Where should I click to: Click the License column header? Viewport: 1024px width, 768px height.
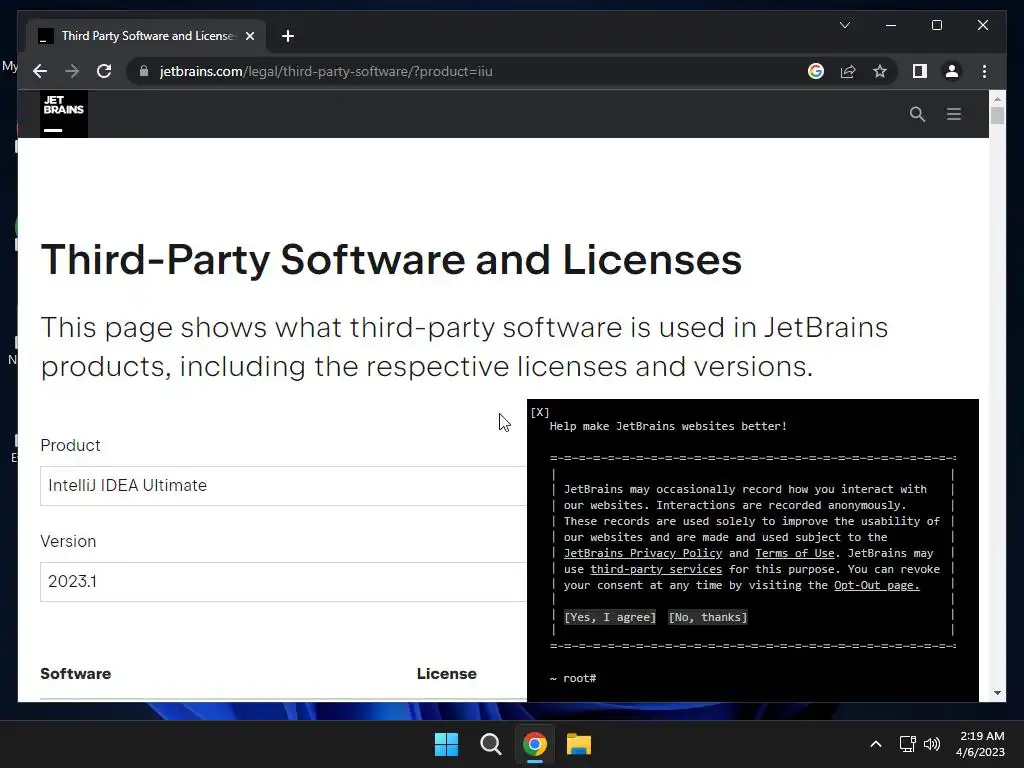[447, 673]
